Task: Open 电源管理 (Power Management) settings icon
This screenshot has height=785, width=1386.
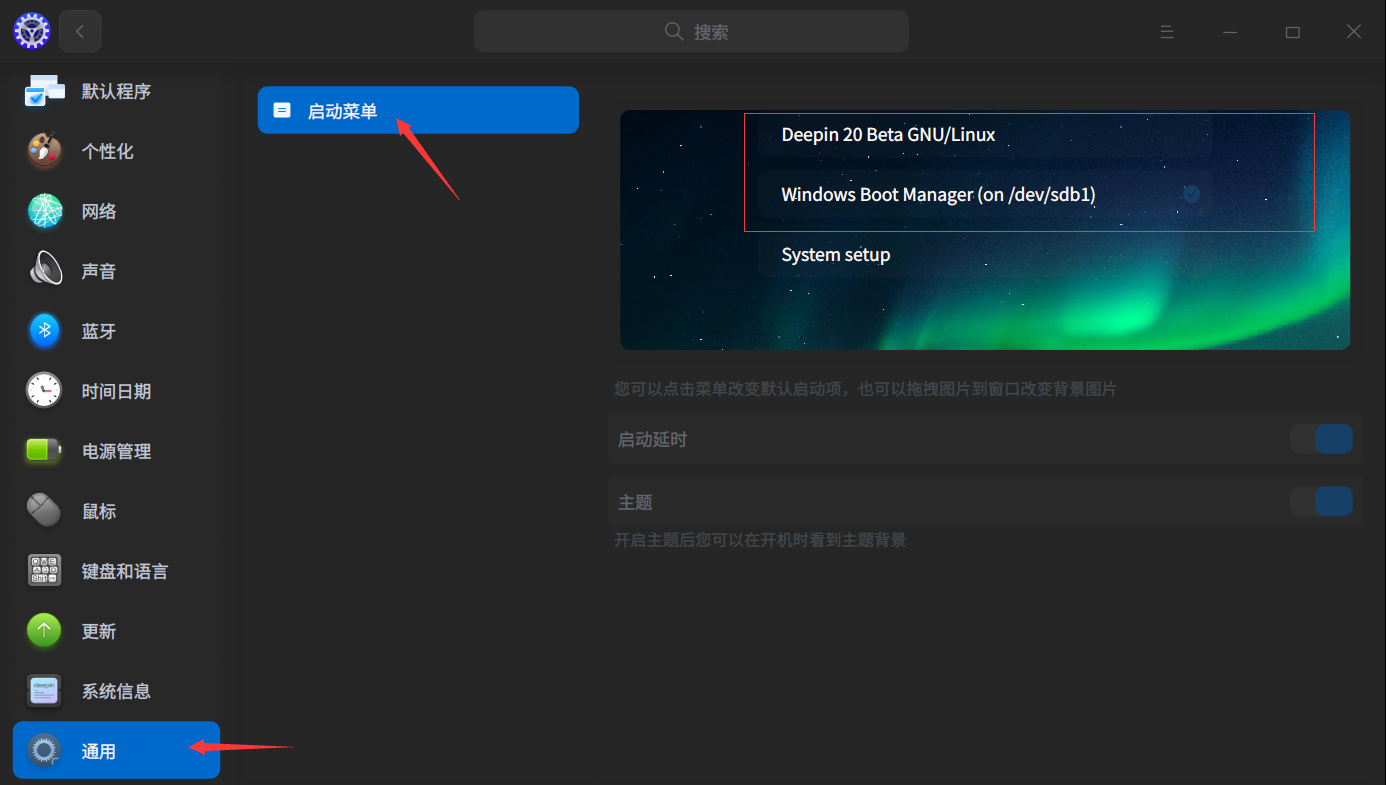Action: 44,450
